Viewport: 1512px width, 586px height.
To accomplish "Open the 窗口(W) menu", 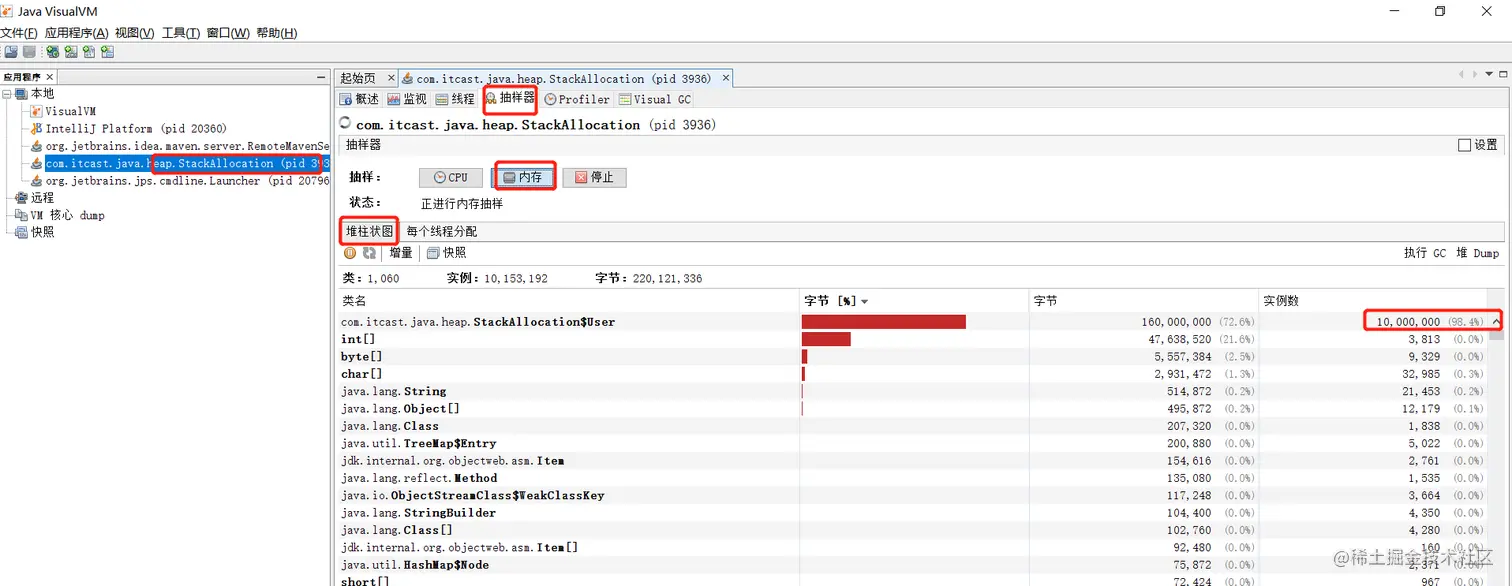I will pyautogui.click(x=228, y=33).
